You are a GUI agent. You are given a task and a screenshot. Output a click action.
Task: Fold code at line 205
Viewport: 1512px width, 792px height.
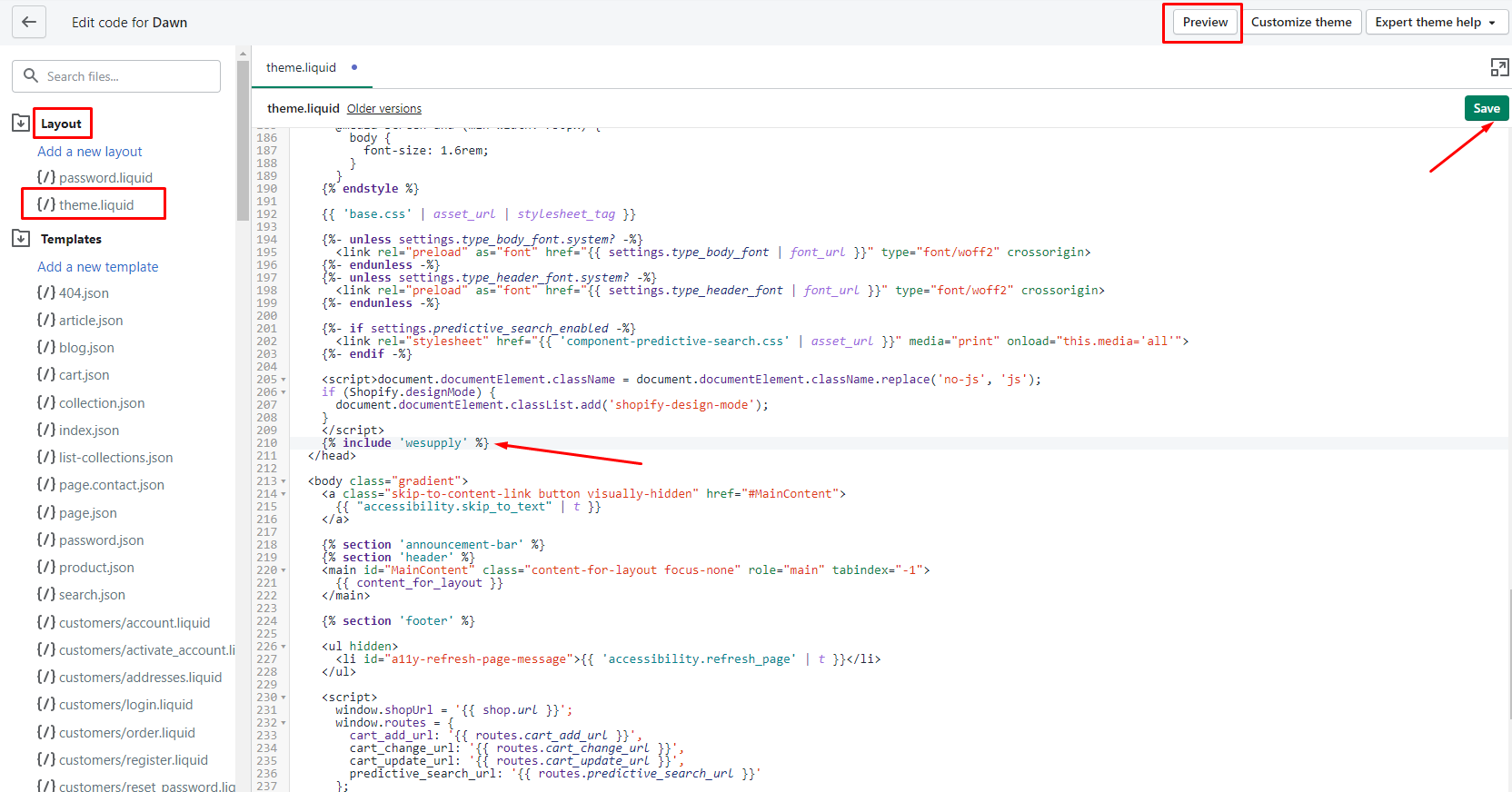coord(283,380)
